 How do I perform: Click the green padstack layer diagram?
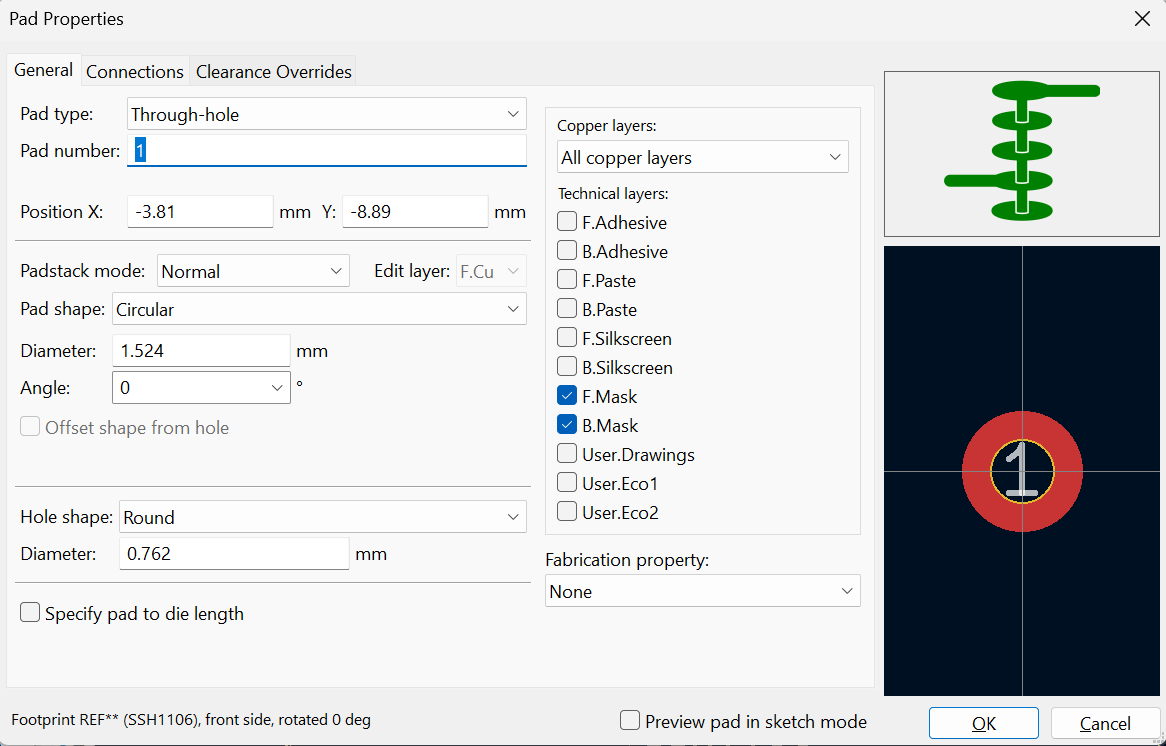[1022, 154]
